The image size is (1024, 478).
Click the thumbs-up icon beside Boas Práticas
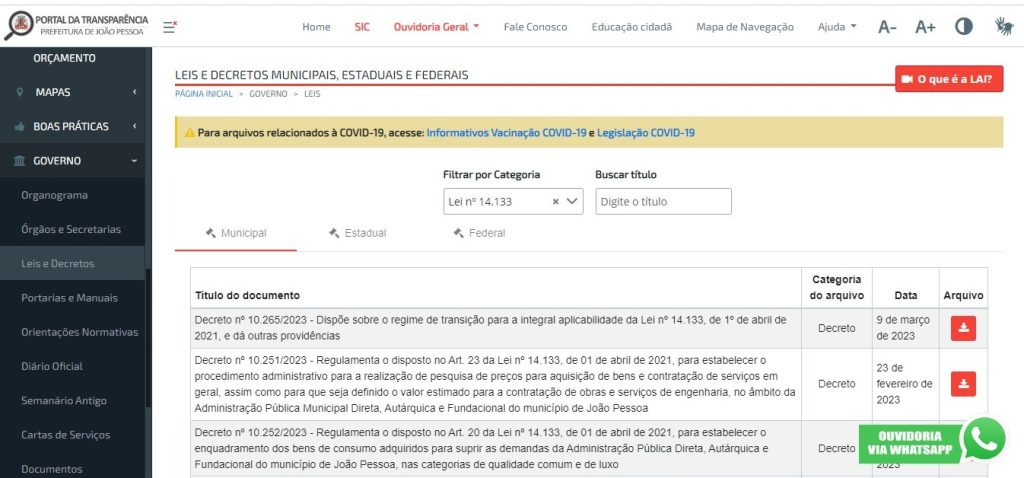(20, 126)
